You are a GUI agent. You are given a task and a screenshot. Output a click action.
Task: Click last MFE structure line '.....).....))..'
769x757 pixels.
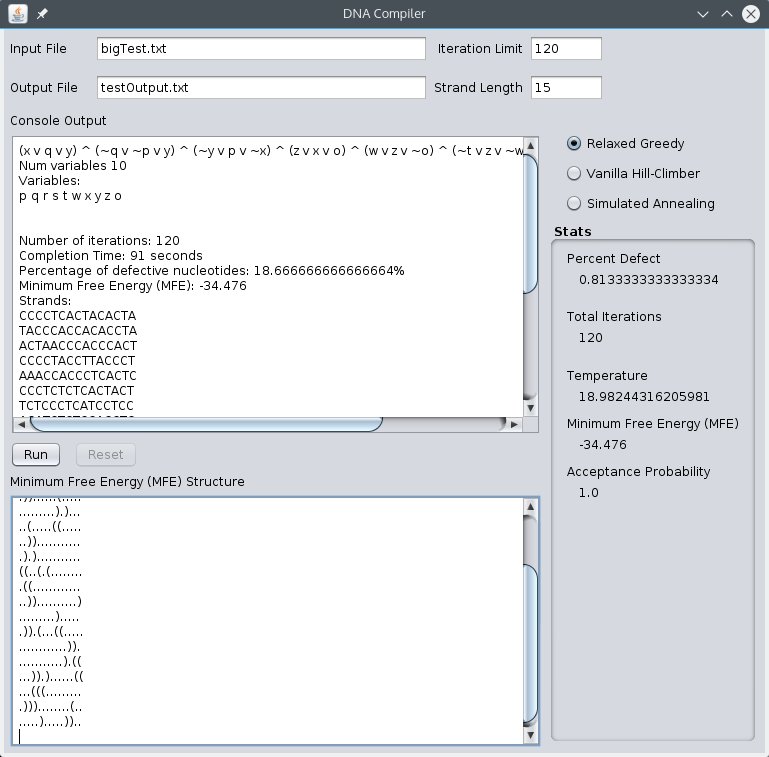point(50,722)
